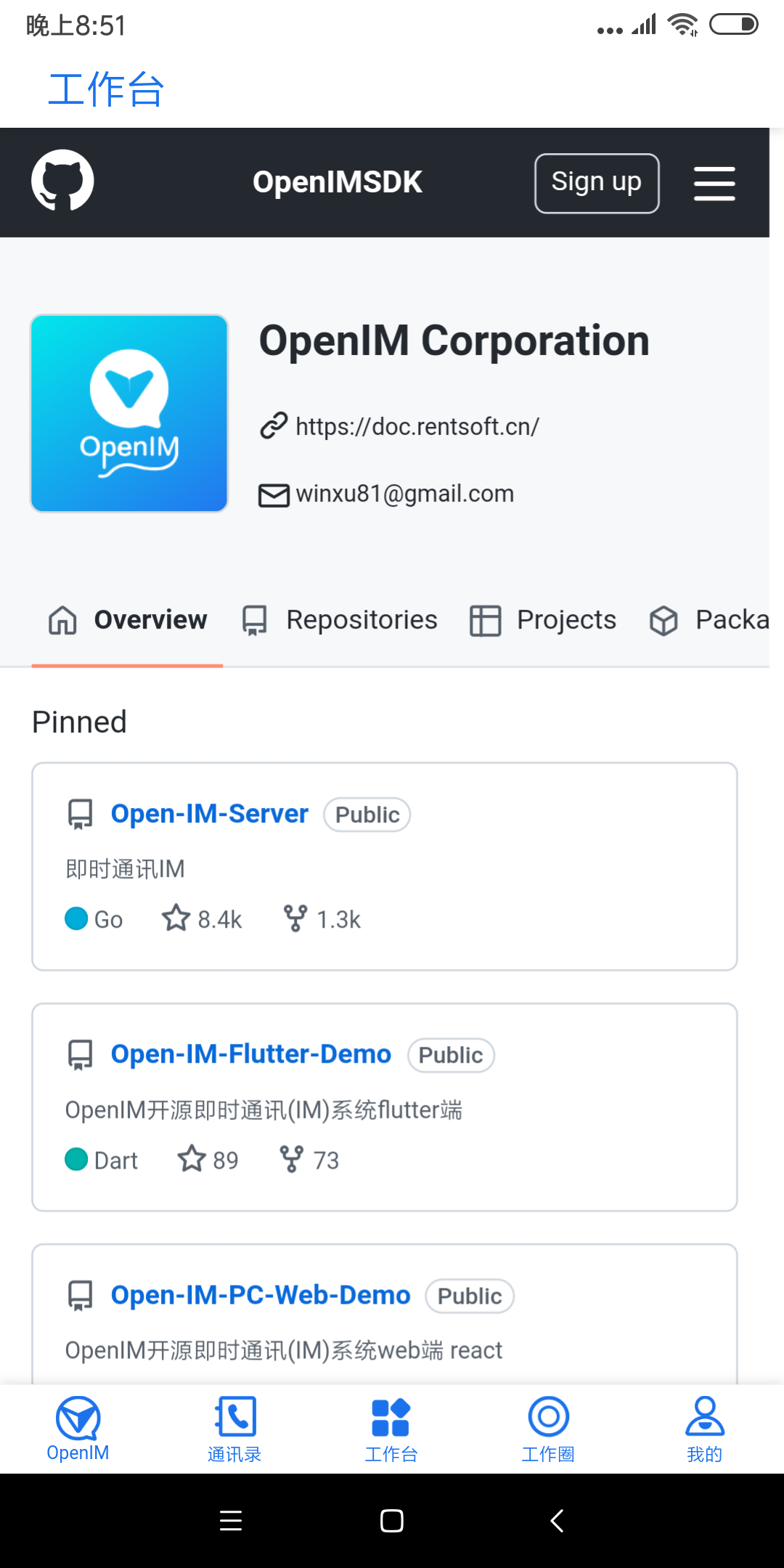Tap the OpenIMSDK header title
This screenshot has height=1568, width=784.
[337, 182]
